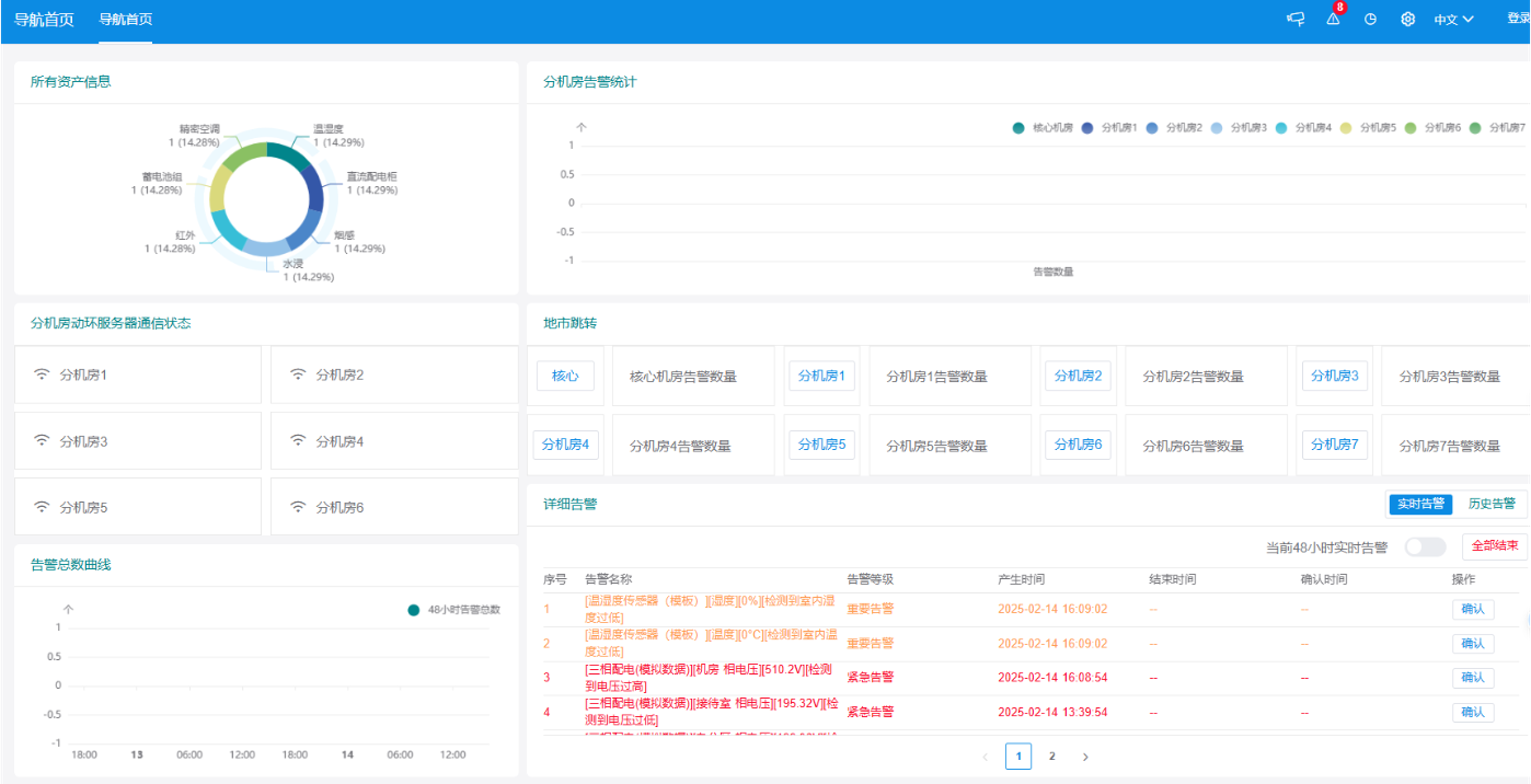Toggle 分机房5 legend series
The height and width of the screenshot is (784, 1531).
(1368, 128)
